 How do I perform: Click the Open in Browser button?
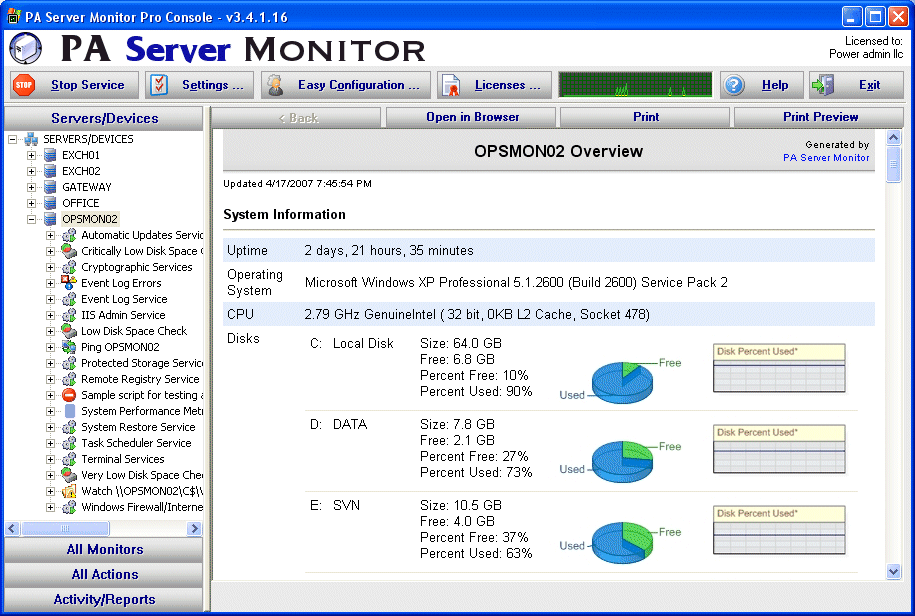point(471,117)
